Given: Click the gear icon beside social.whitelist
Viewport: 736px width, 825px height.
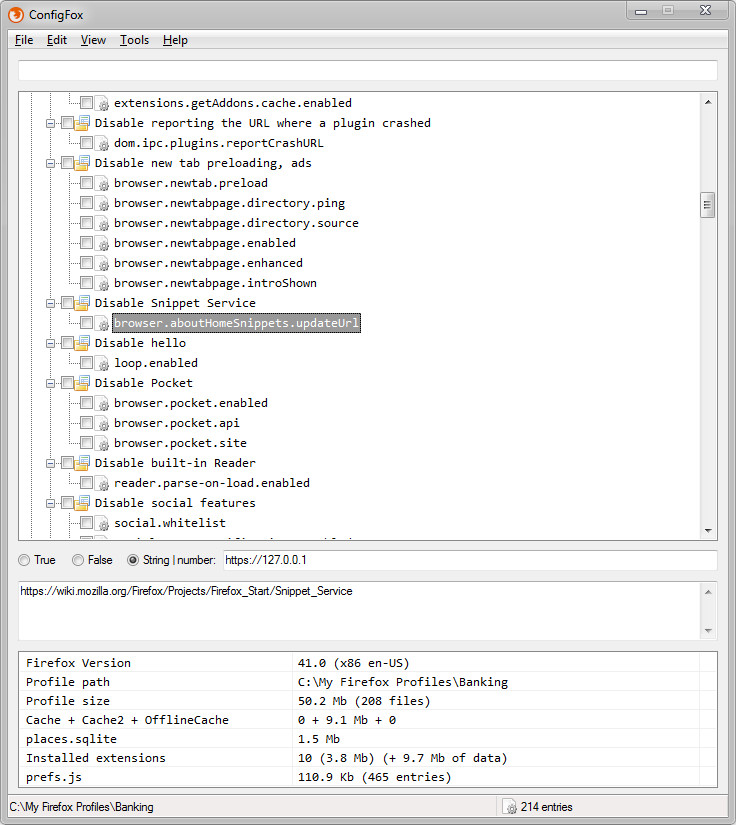Looking at the screenshot, I should (x=103, y=524).
